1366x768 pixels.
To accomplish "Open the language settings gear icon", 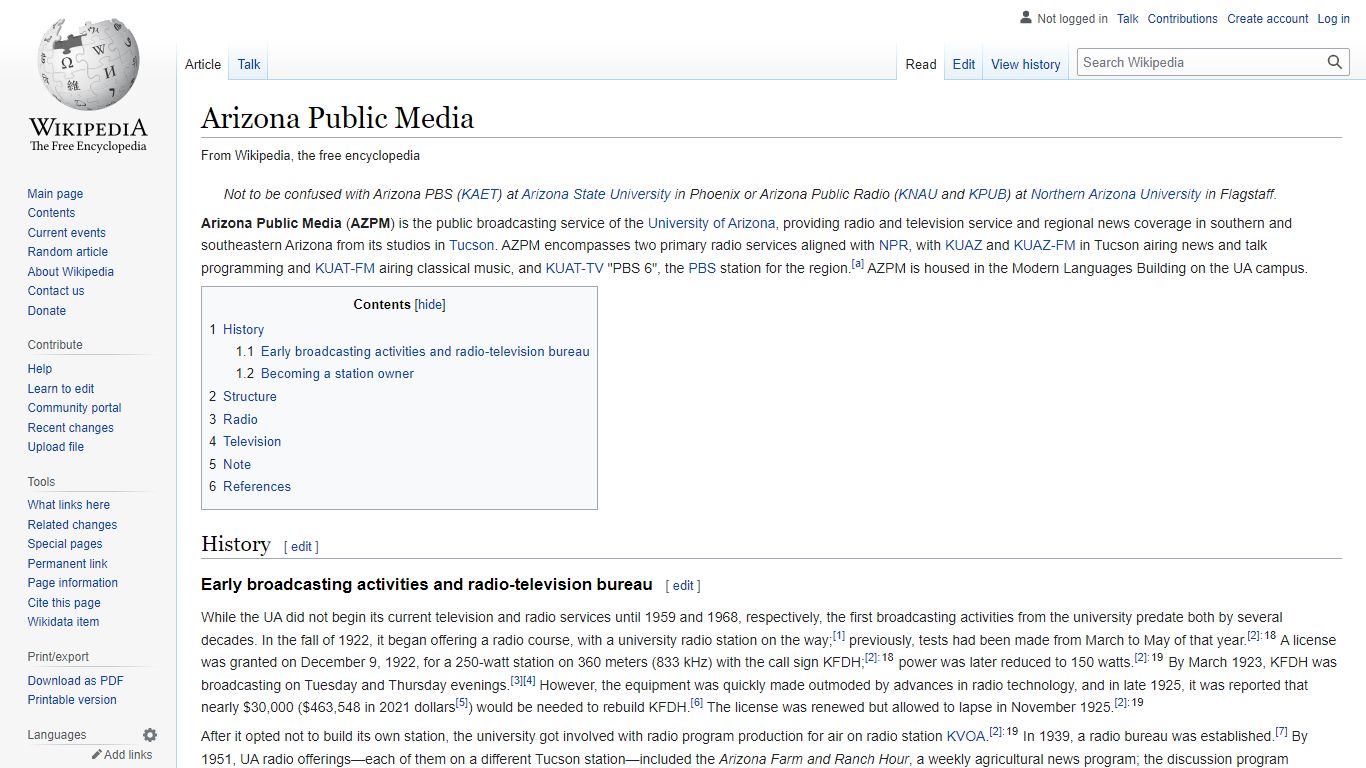I will pyautogui.click(x=150, y=735).
